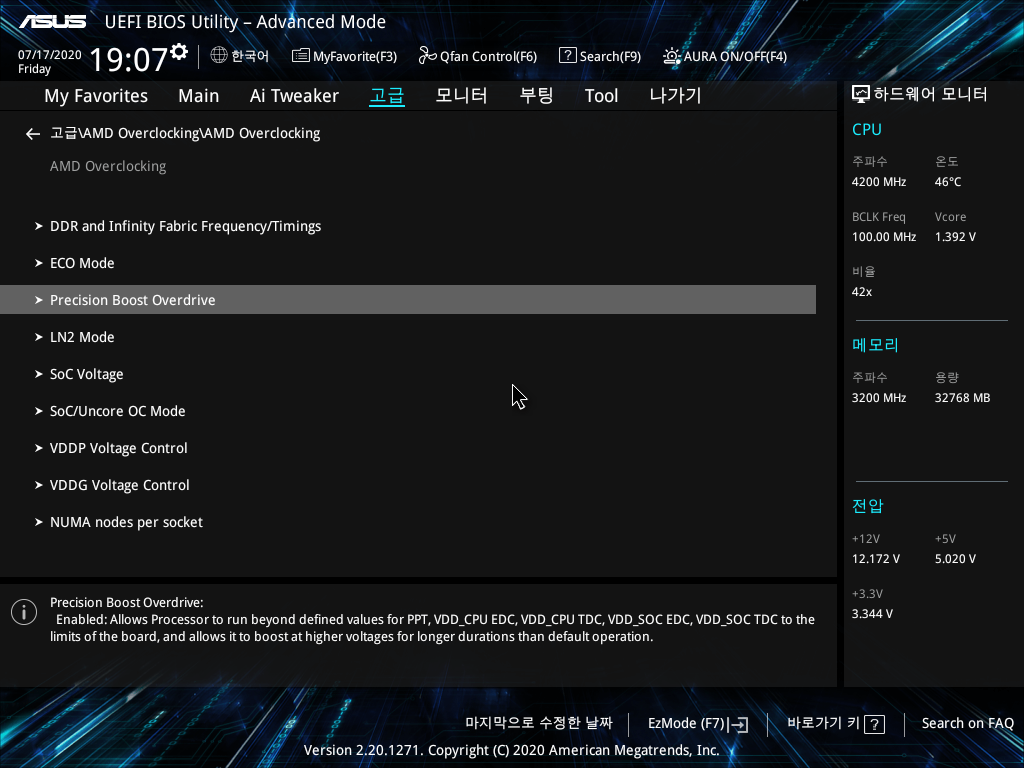Screen dimensions: 1024x768
Task: Click the 42x ratio value
Action: coord(861,292)
